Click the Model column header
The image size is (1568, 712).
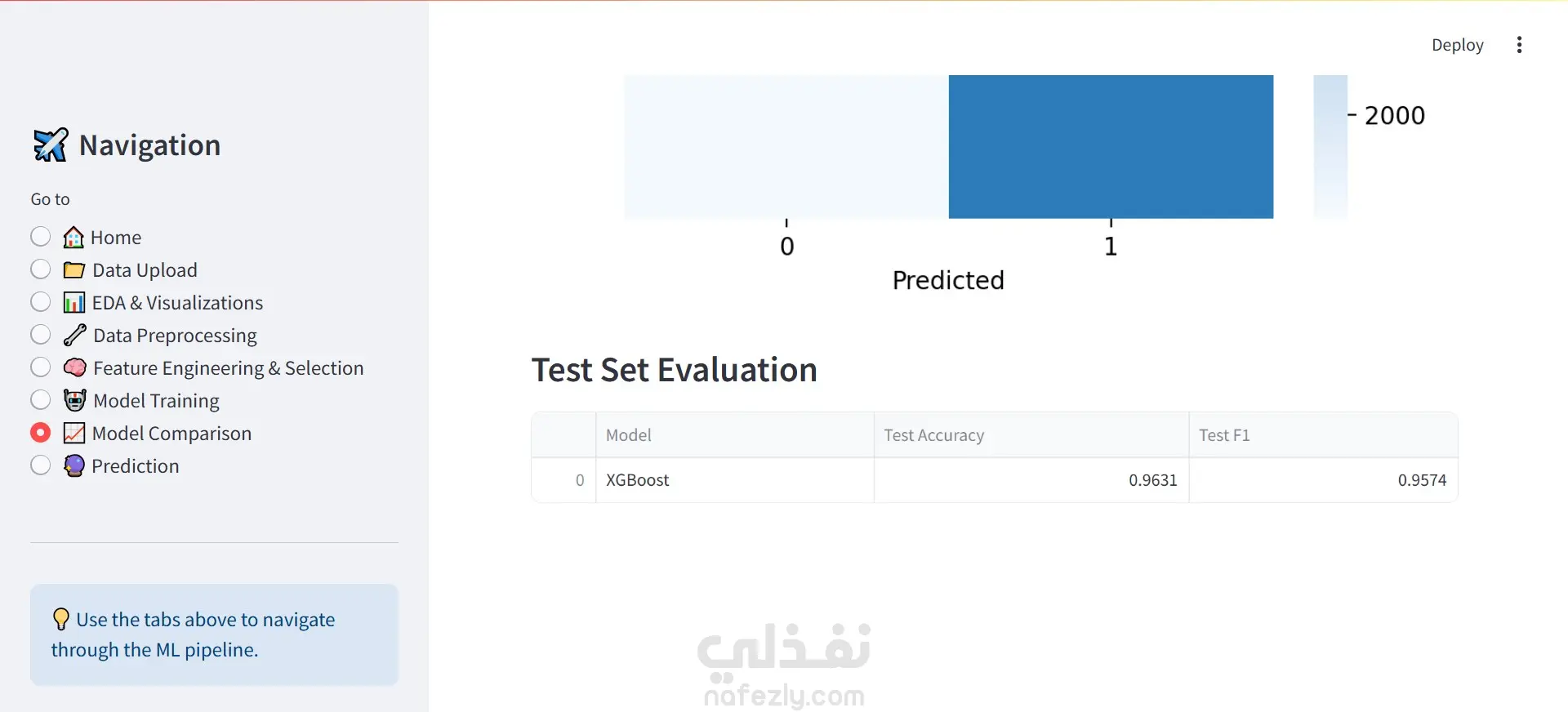click(x=734, y=435)
